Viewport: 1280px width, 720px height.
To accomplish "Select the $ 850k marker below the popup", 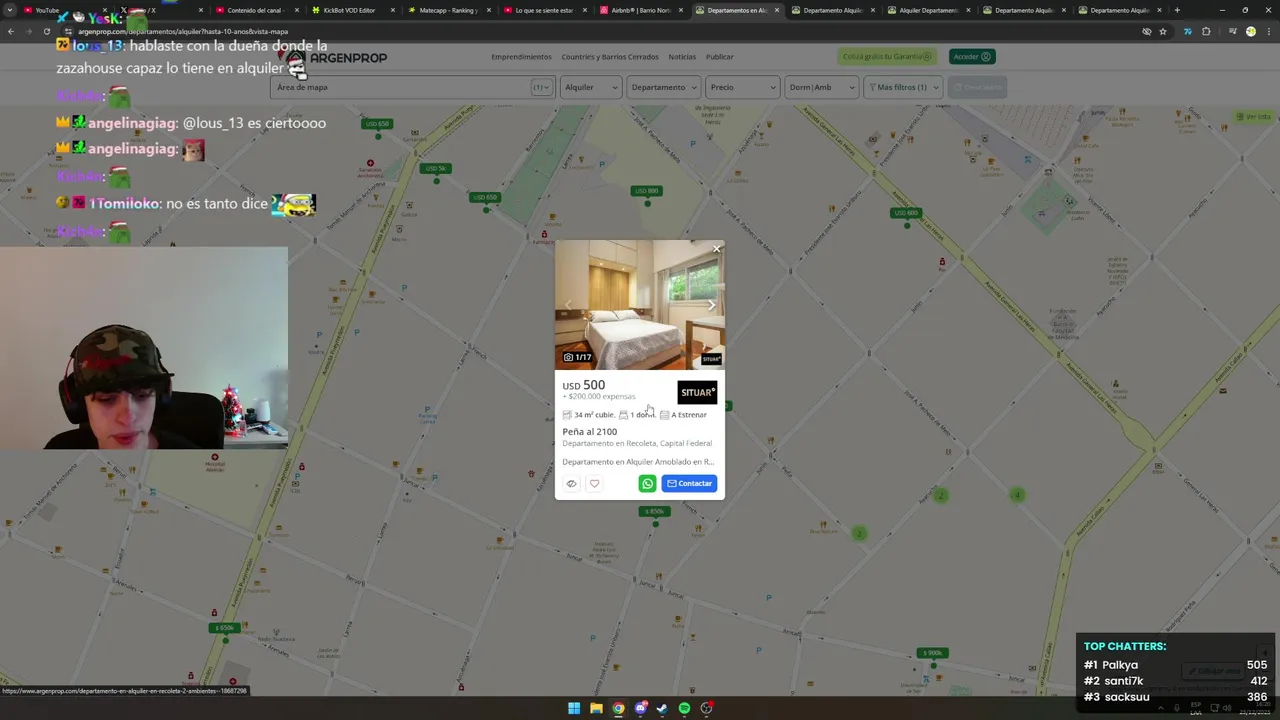I will (654, 511).
